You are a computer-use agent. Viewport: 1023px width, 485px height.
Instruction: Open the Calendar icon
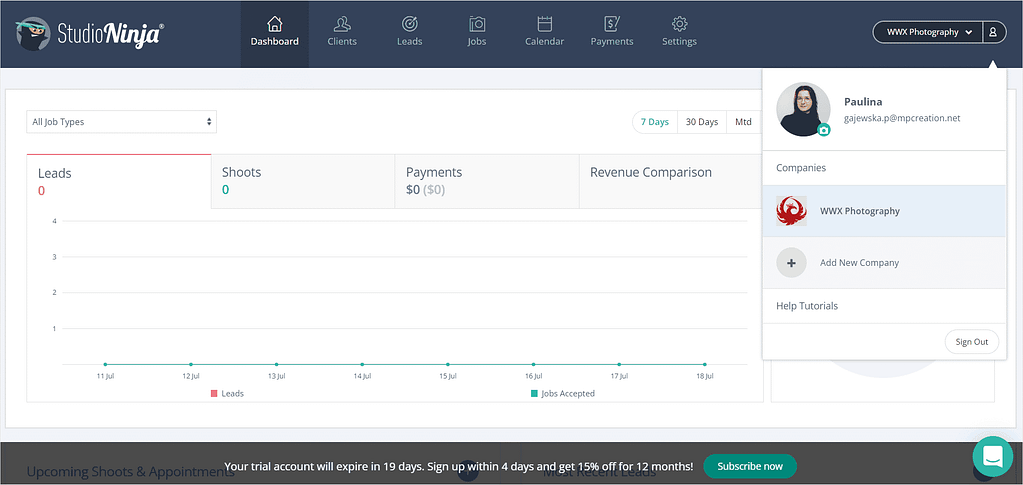coord(545,24)
